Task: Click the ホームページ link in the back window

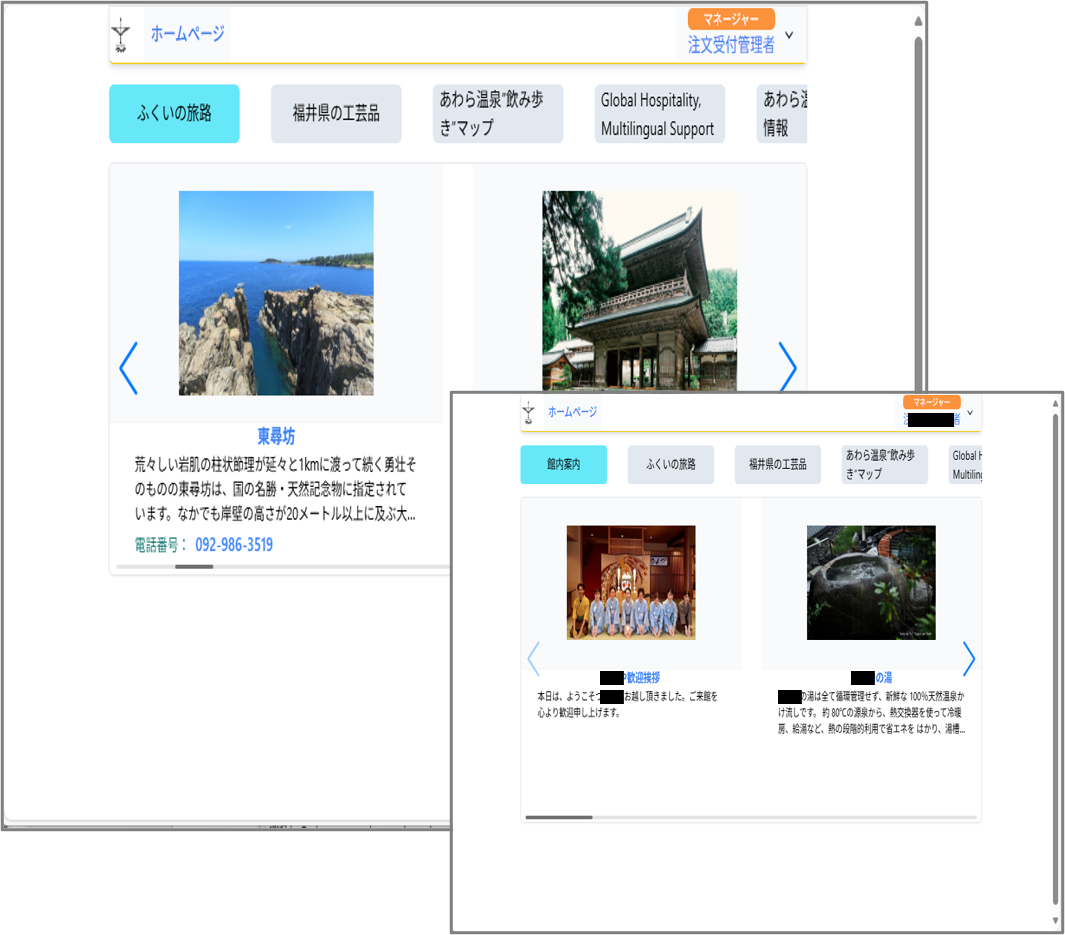Action: pyautogui.click(x=187, y=34)
